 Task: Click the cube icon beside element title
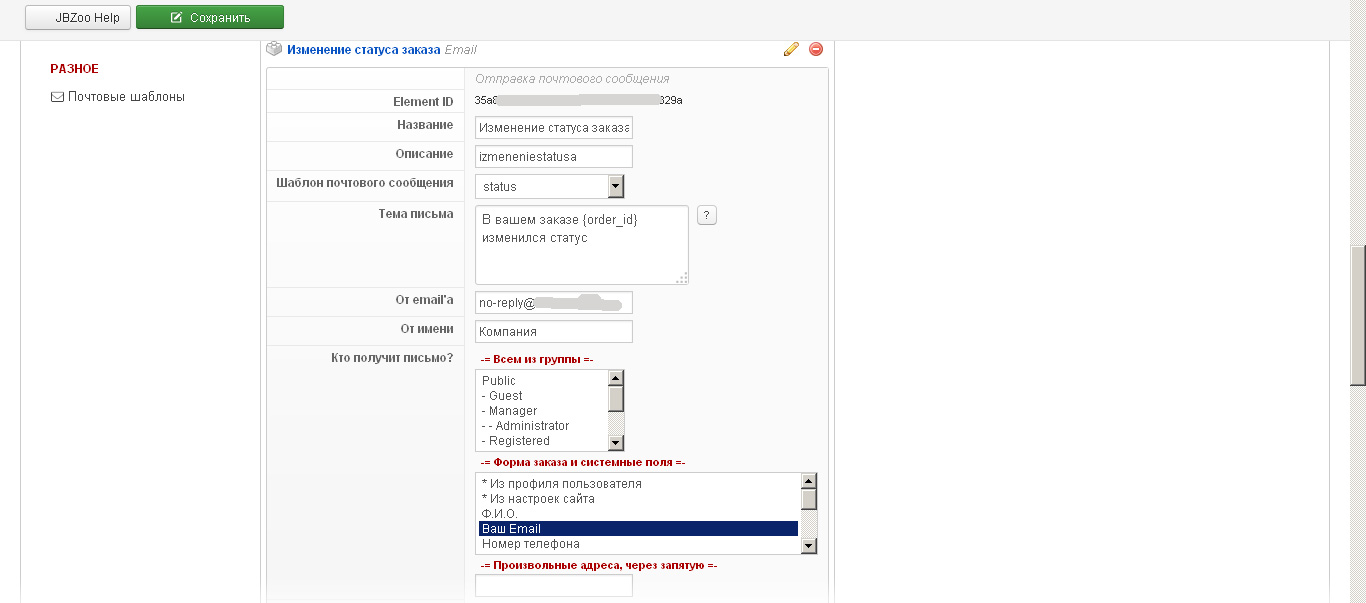coord(274,48)
